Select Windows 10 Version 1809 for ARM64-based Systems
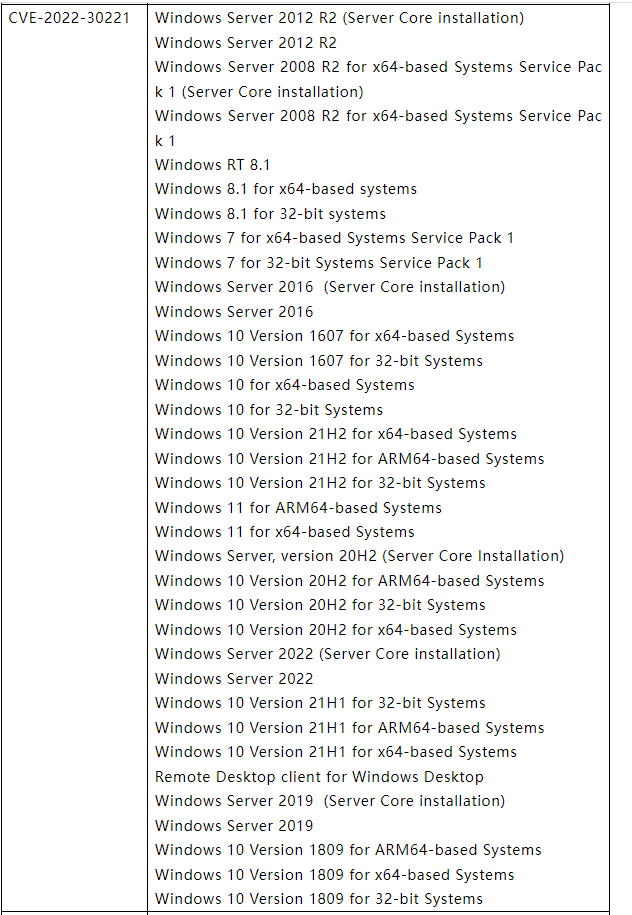This screenshot has height=915, width=632. point(348,851)
